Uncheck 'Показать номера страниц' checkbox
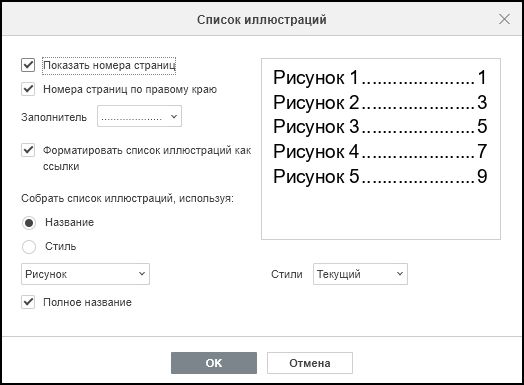The image size is (524, 385). pyautogui.click(x=28, y=65)
